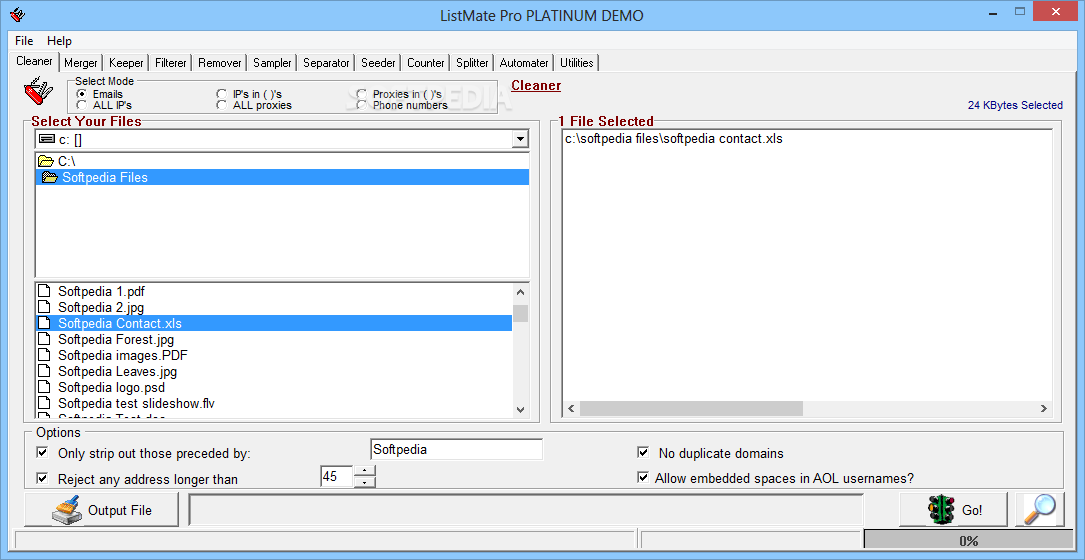
Task: Click selected files scrollbar right arrow
Action: pyautogui.click(x=1043, y=408)
